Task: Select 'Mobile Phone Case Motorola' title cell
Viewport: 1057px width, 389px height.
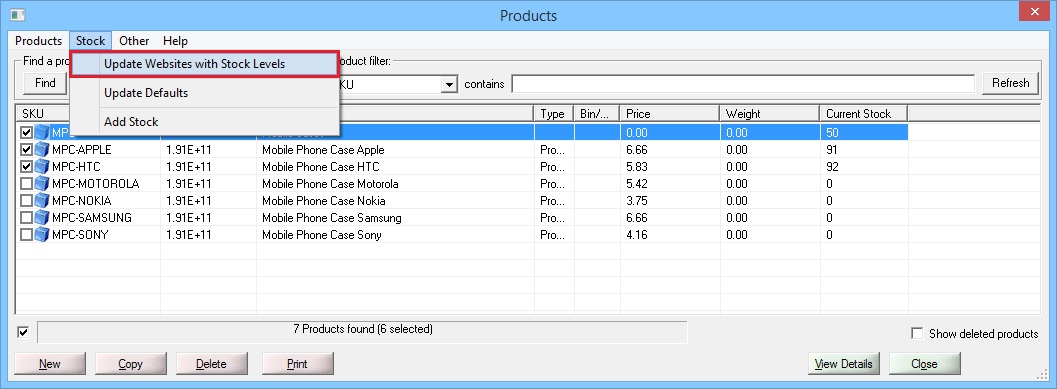Action: coord(330,184)
